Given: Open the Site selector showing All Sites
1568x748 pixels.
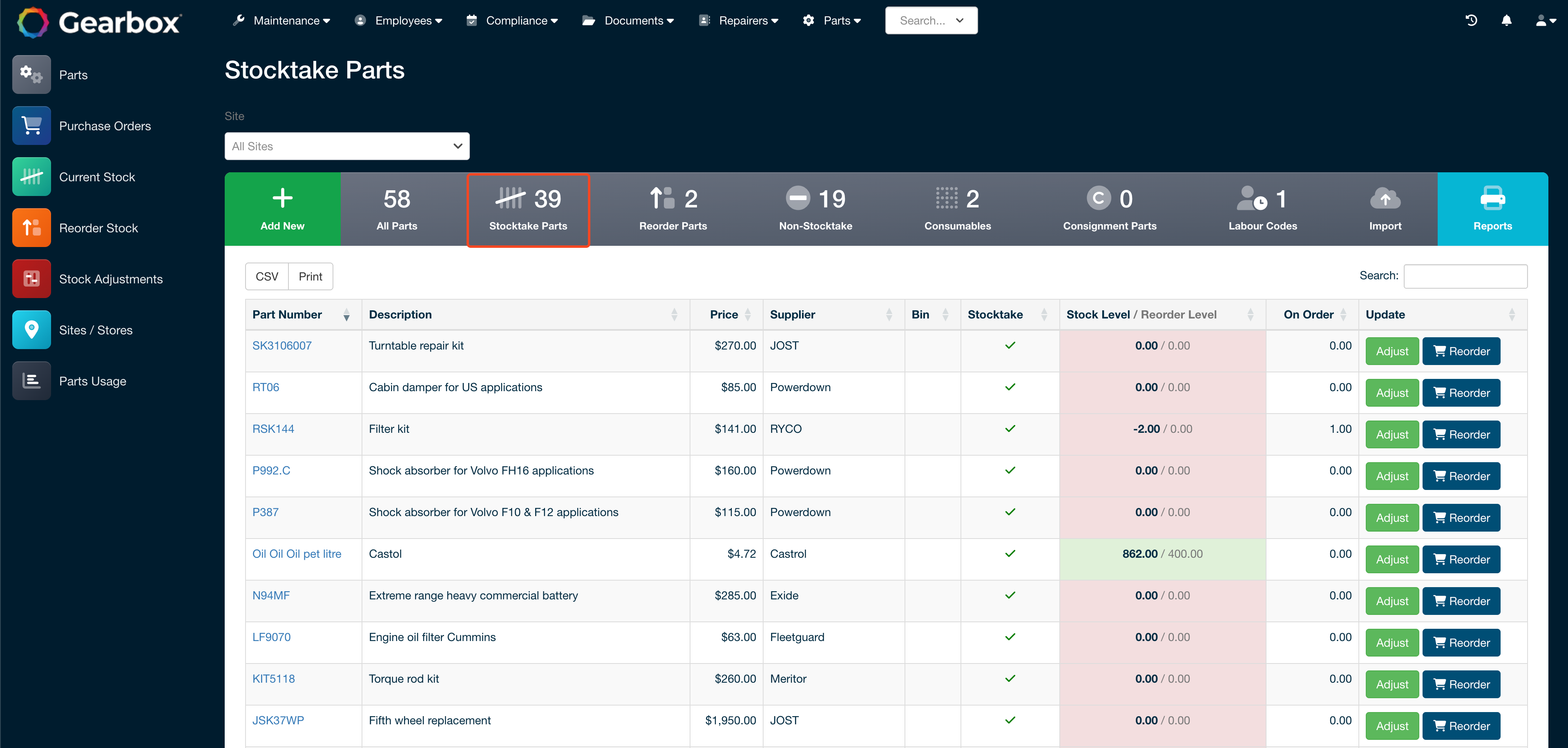Looking at the screenshot, I should 346,146.
